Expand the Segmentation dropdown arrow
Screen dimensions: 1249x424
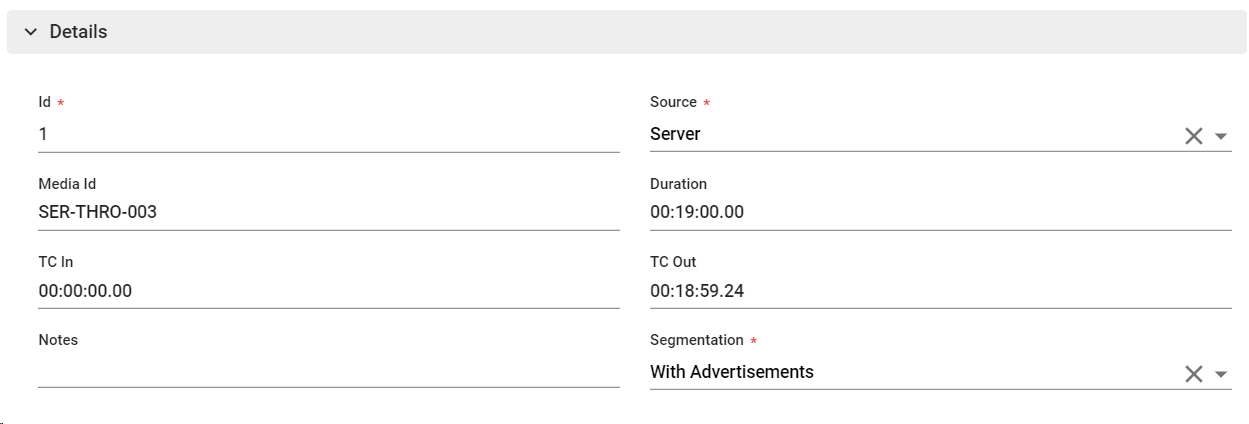[x=1221, y=374]
